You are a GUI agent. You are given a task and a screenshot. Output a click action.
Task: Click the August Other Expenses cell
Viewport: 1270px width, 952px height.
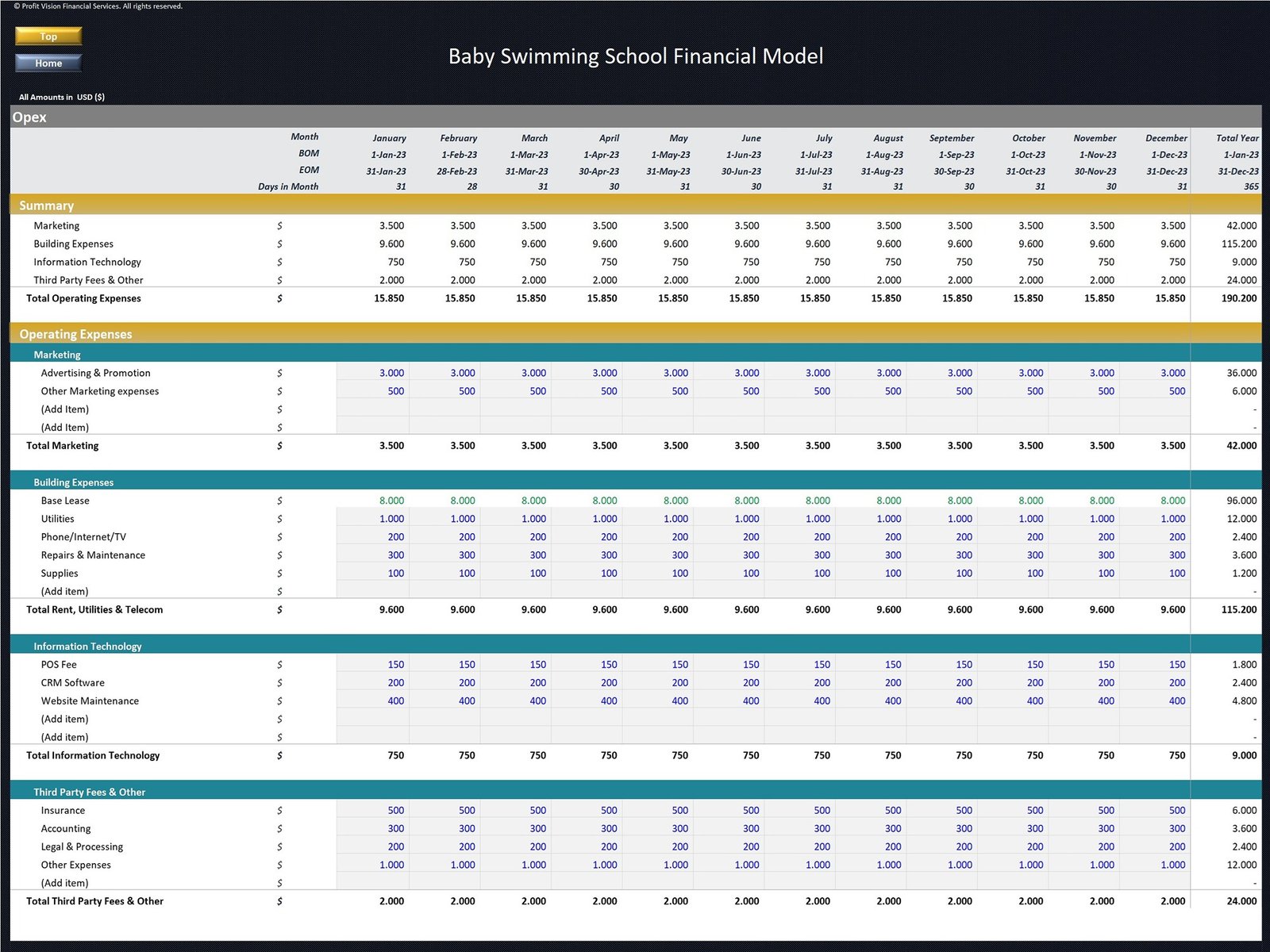click(x=888, y=866)
